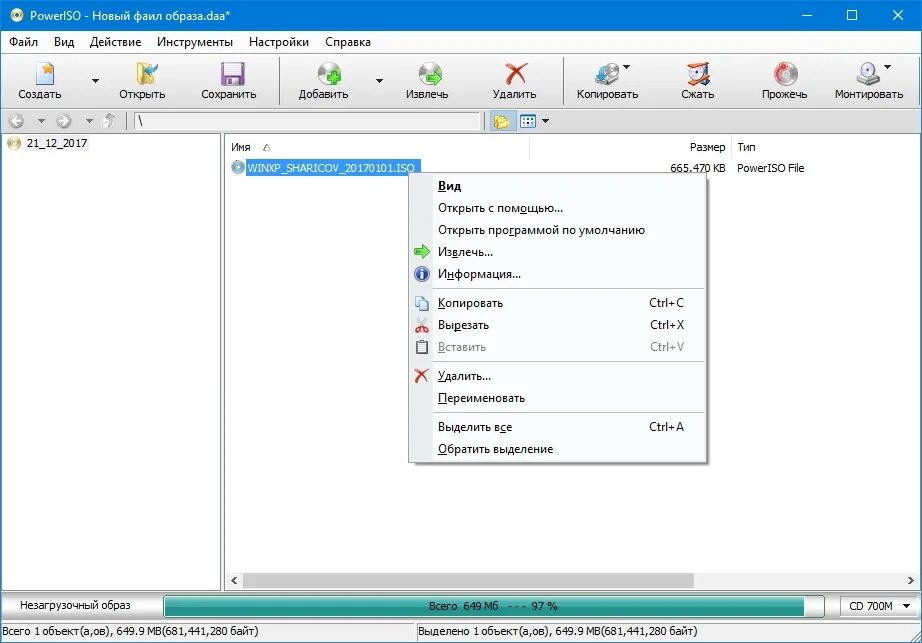The height and width of the screenshot is (643, 922).
Task: Click the Монтировать (Mount) toolbar icon
Action: point(868,75)
